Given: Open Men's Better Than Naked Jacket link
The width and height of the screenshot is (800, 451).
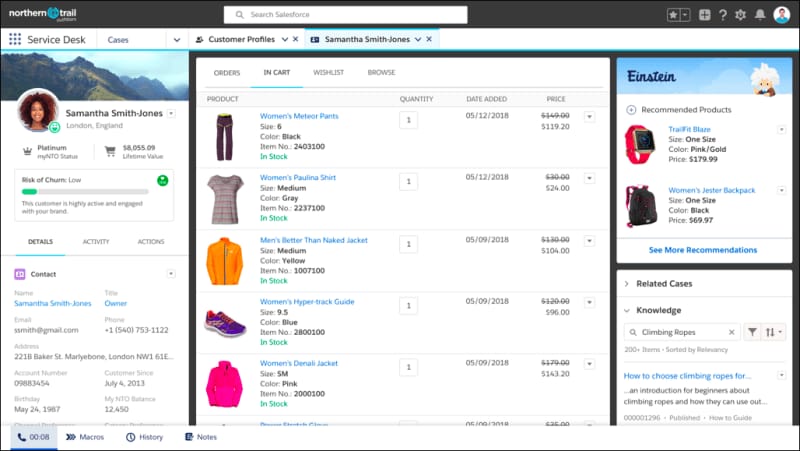Looking at the screenshot, I should (313, 240).
